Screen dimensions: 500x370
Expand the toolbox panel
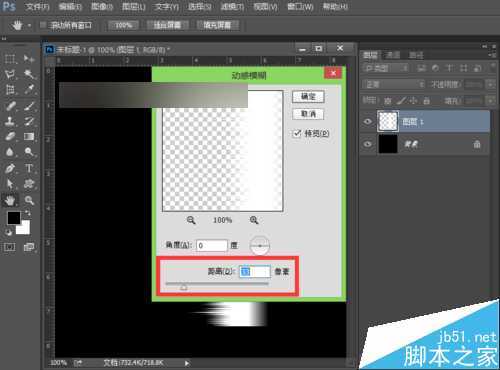(4, 38)
